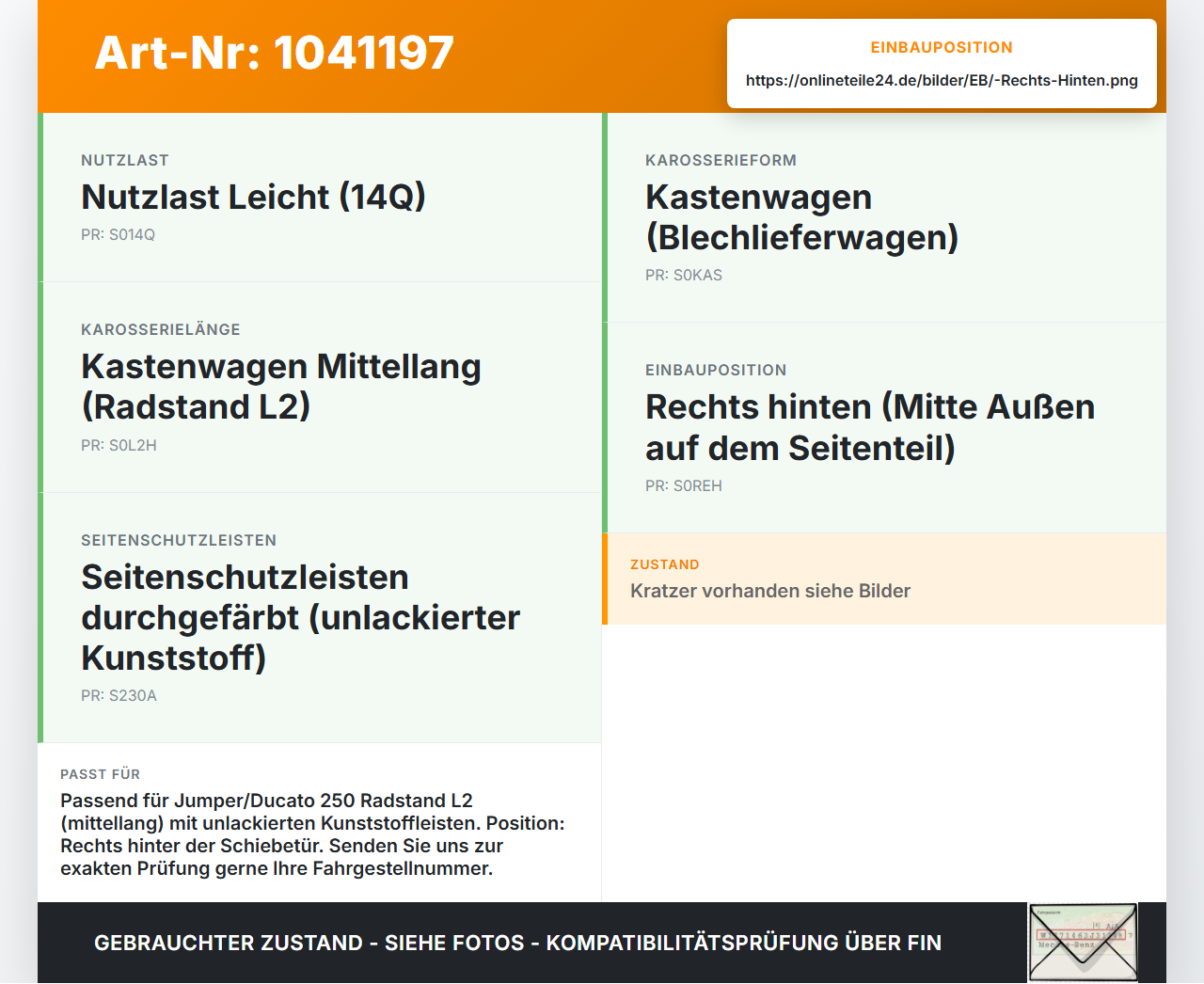Open the onlineteile24 Rechts-Hinten image URL
This screenshot has height=984, width=1204.
click(x=942, y=81)
